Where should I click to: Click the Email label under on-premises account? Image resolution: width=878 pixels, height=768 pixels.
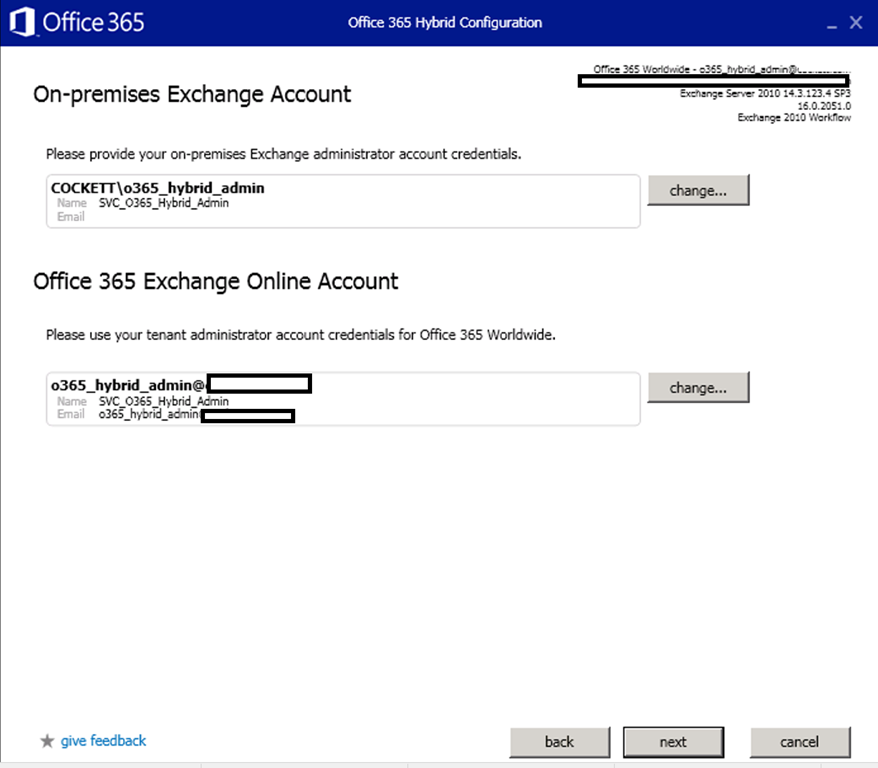coord(71,217)
